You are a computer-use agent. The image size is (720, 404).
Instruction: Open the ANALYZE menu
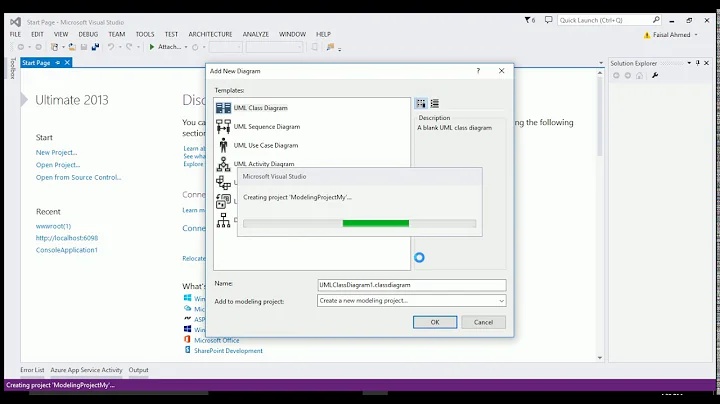(x=256, y=34)
